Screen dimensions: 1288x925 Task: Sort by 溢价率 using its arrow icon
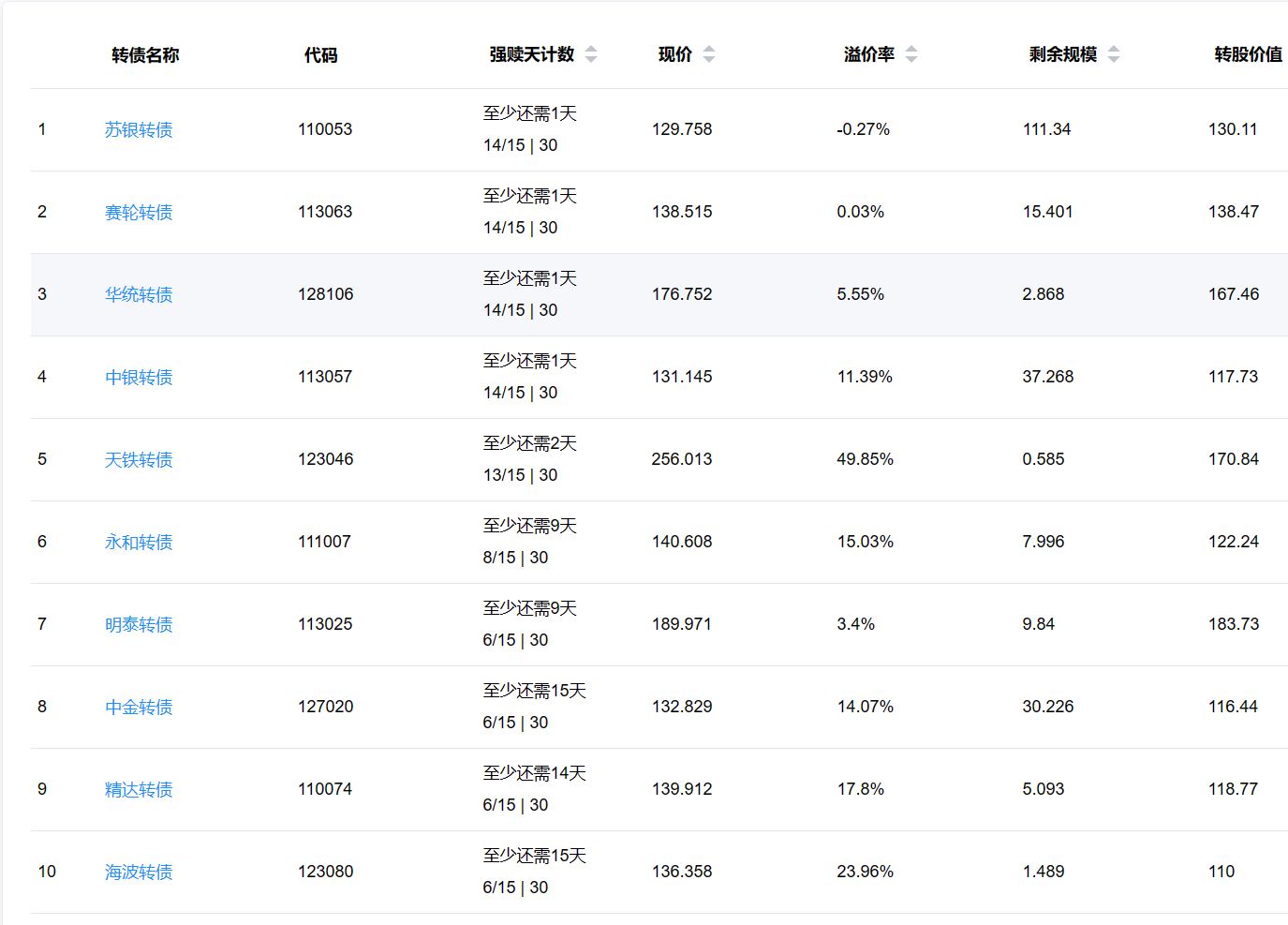coord(911,54)
